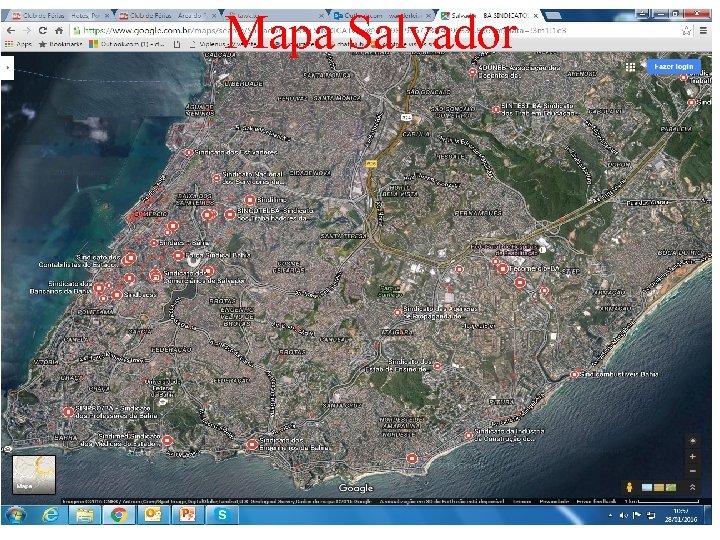Click the SINDOTELBA marker pin
Image resolution: width=720 pixels, height=540 pixels.
pyautogui.click(x=230, y=214)
